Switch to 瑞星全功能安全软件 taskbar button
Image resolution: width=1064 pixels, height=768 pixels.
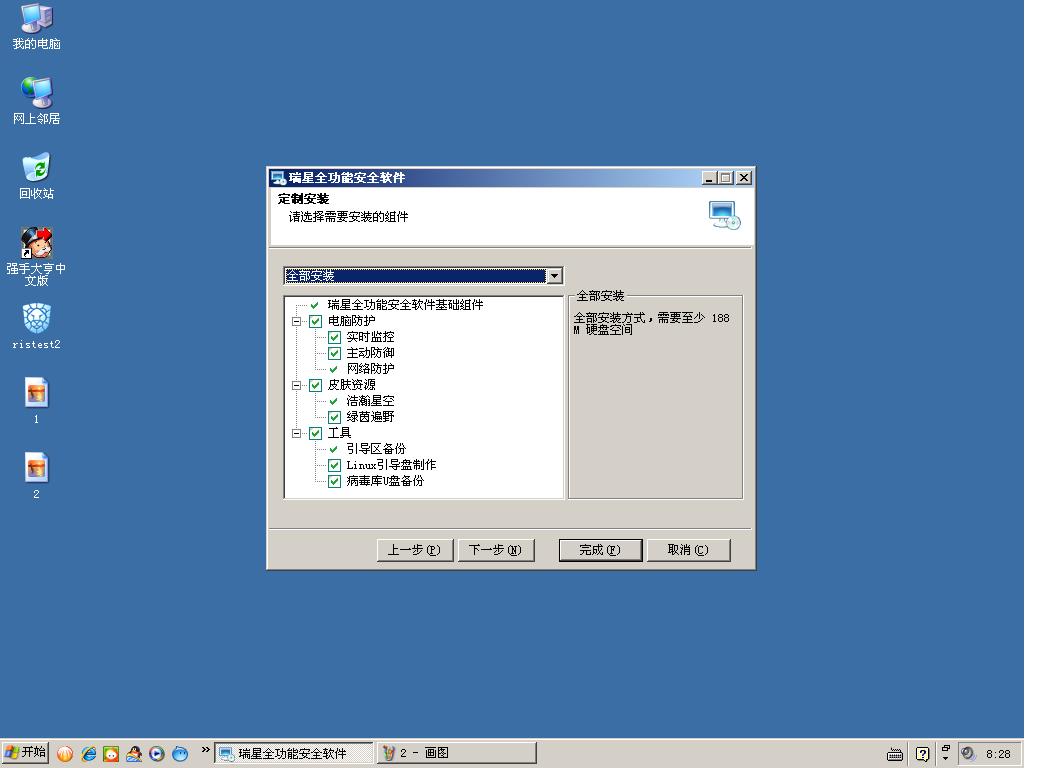point(294,753)
